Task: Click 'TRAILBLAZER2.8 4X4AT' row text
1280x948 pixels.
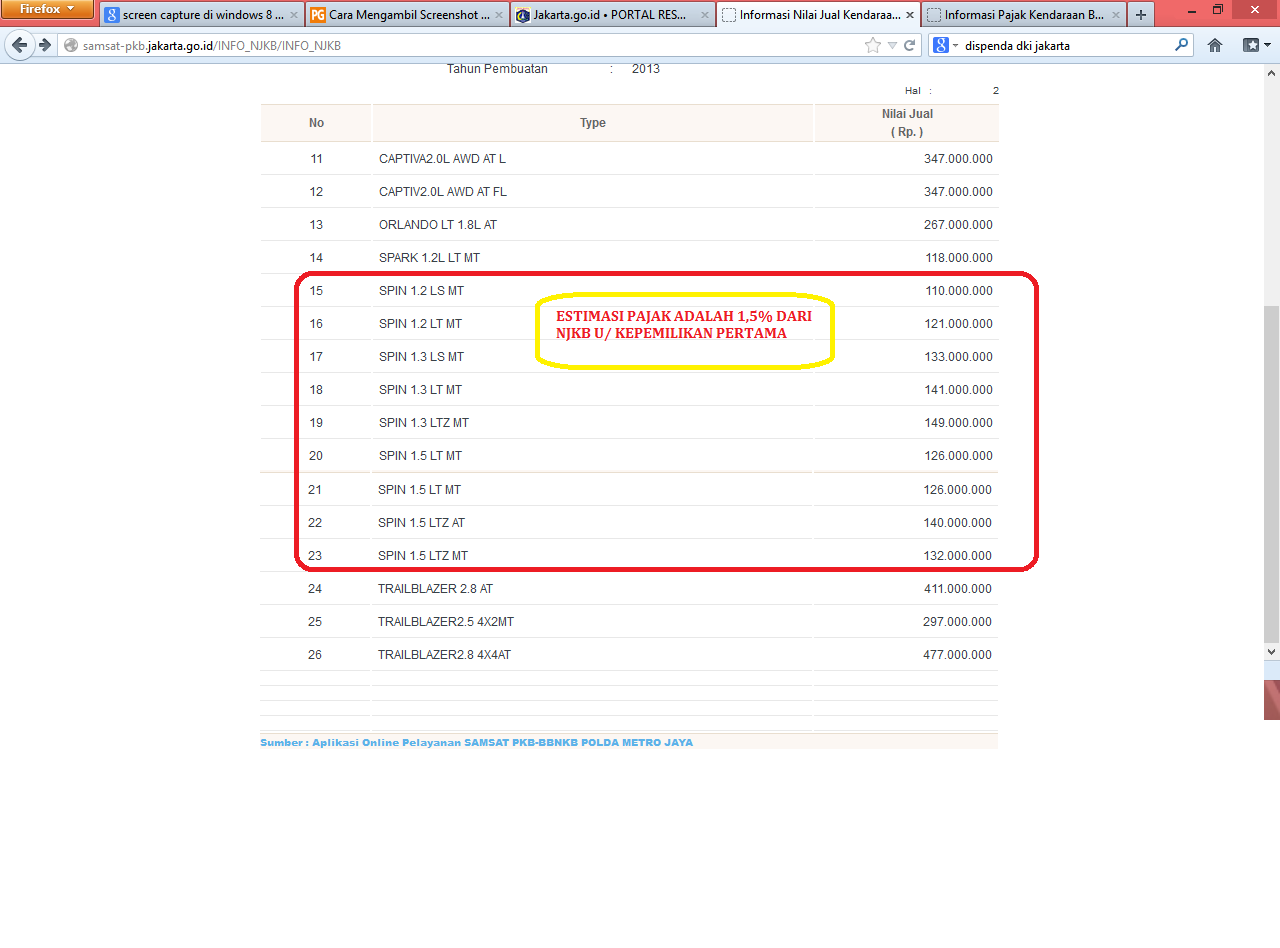Action: tap(445, 655)
